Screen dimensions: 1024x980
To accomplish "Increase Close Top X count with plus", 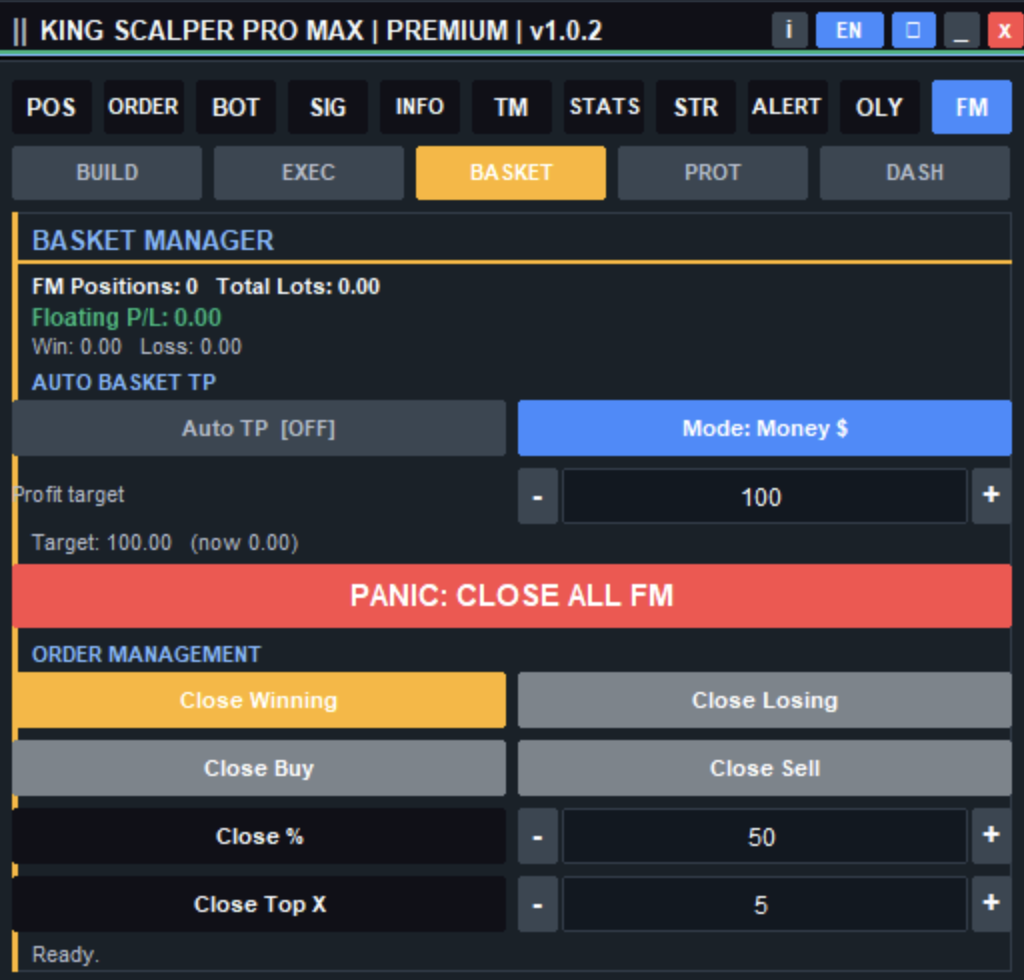I will point(991,904).
